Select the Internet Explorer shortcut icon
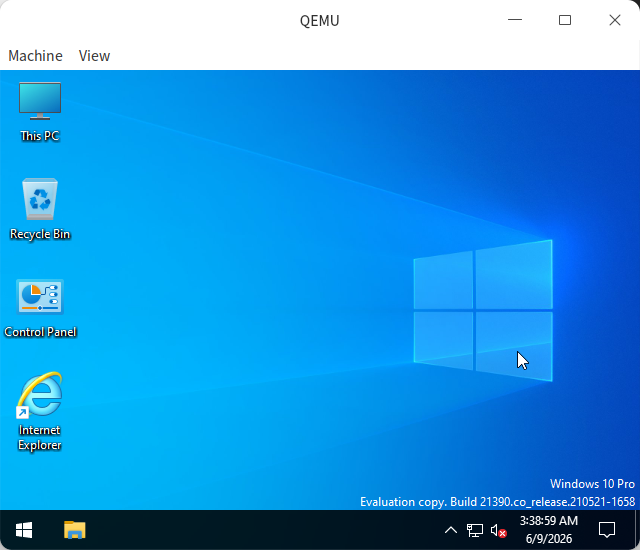This screenshot has width=640, height=550. click(x=40, y=411)
